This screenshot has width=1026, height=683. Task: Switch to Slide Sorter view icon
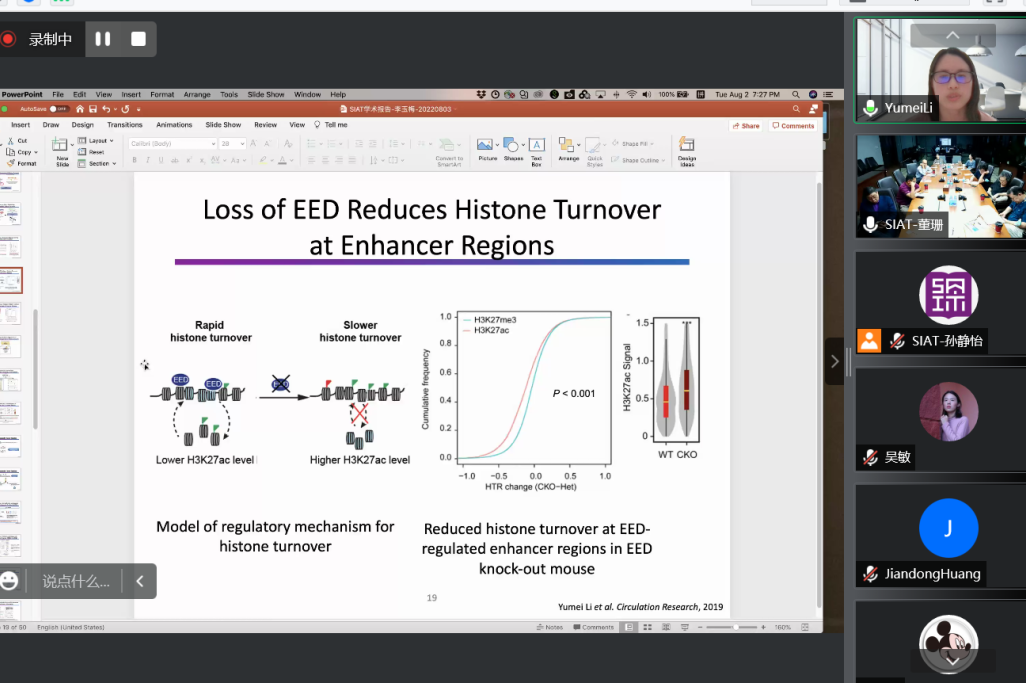647,627
